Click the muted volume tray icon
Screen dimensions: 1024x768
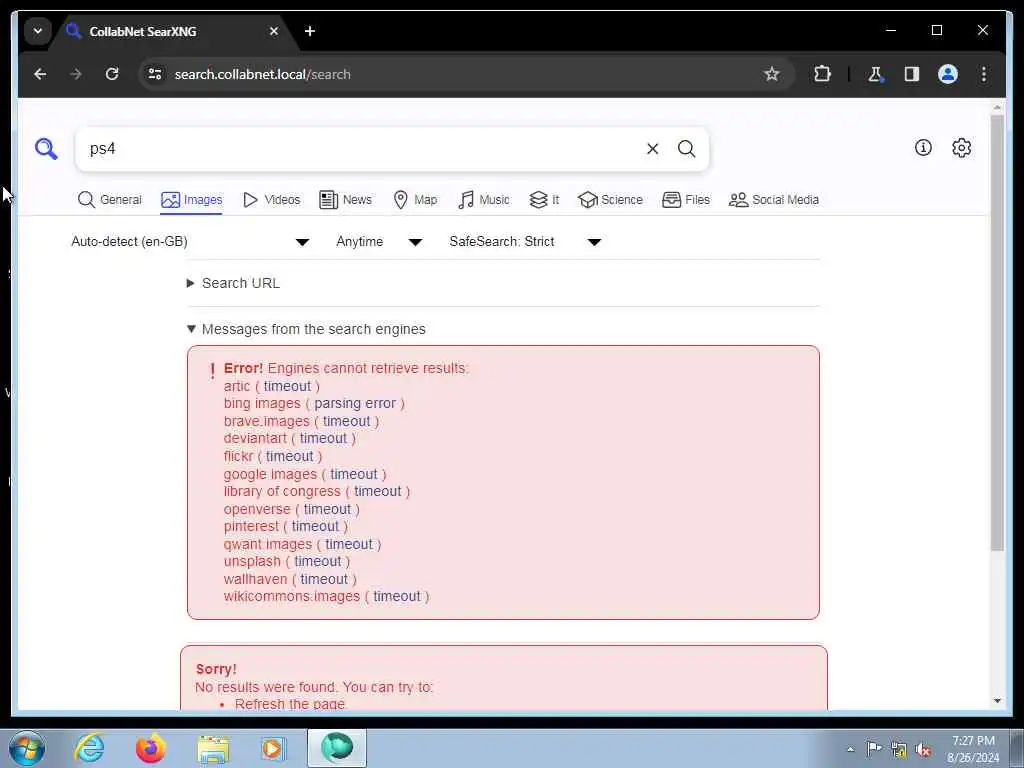coord(923,750)
